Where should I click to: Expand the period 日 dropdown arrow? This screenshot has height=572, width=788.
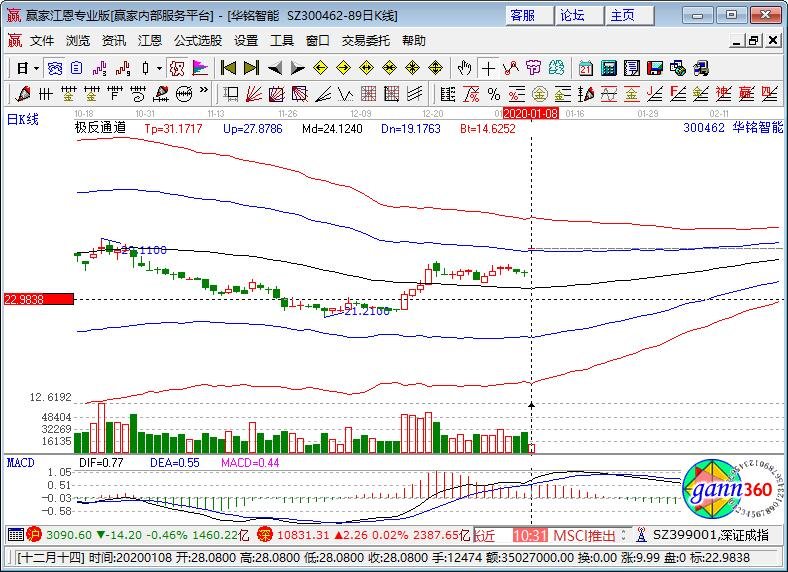point(36,68)
